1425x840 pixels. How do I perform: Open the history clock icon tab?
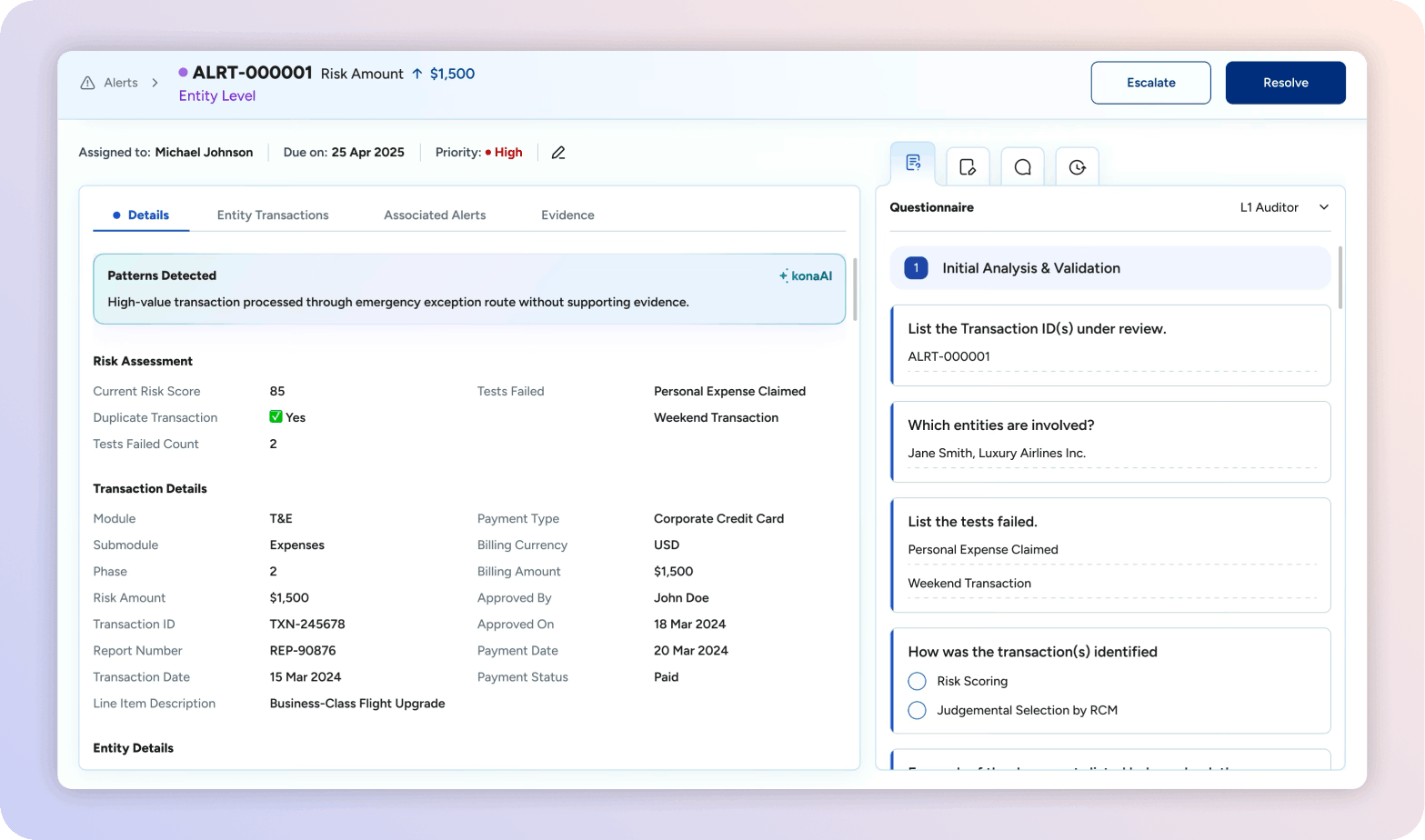1077,167
